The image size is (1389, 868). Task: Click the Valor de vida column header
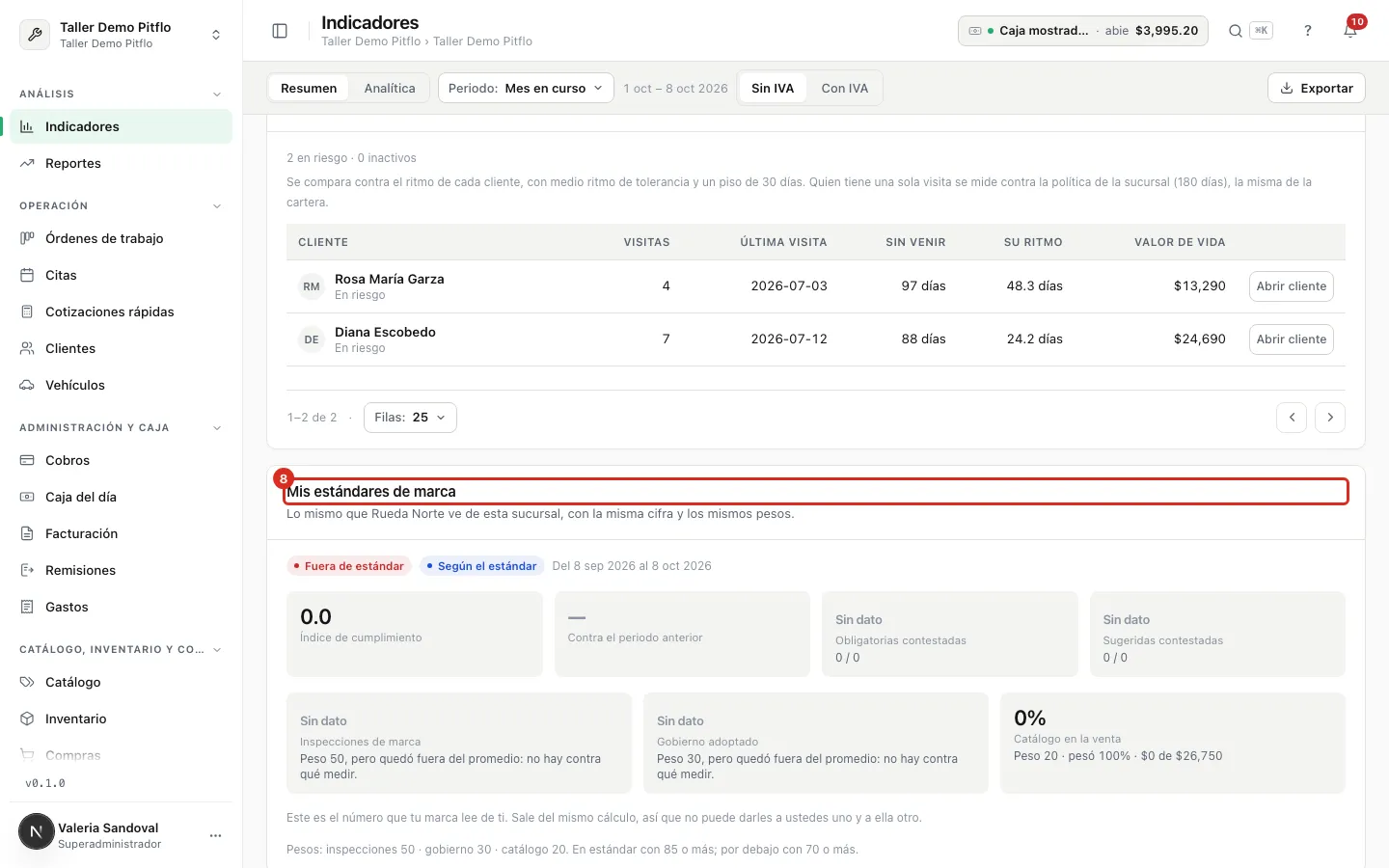(x=1180, y=242)
